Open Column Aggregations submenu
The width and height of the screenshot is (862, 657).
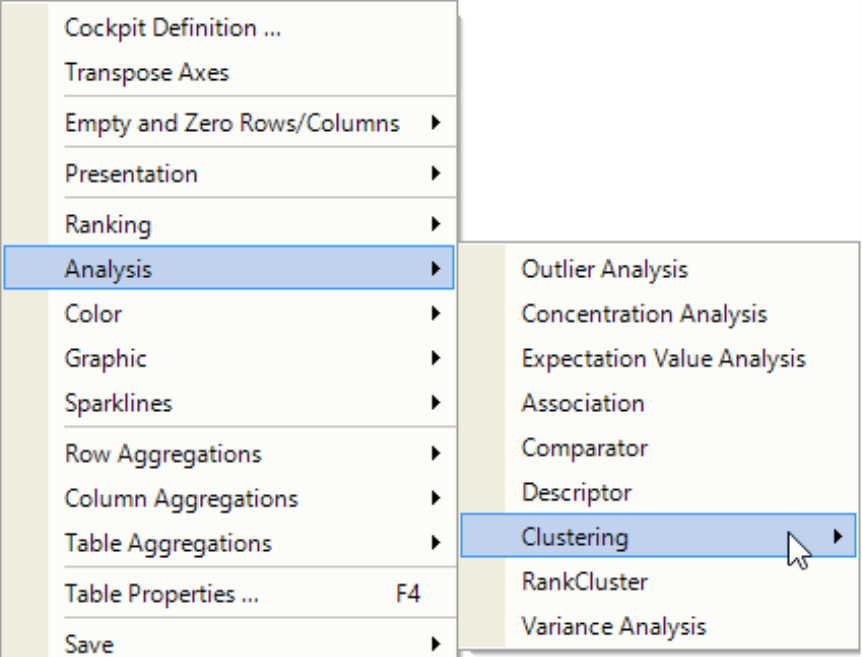tap(229, 498)
